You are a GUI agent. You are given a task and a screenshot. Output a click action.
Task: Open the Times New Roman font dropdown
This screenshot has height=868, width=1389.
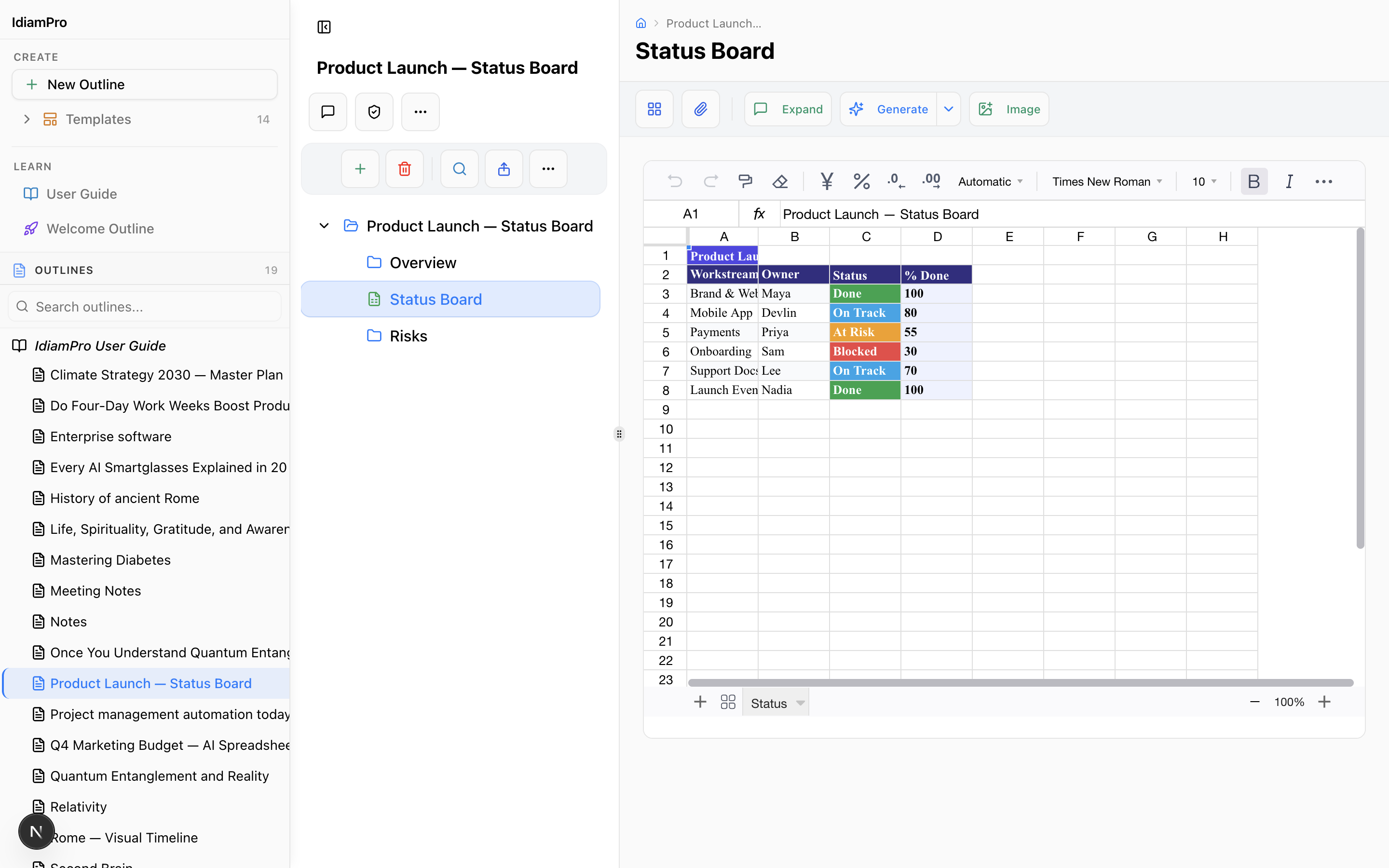point(1106,181)
